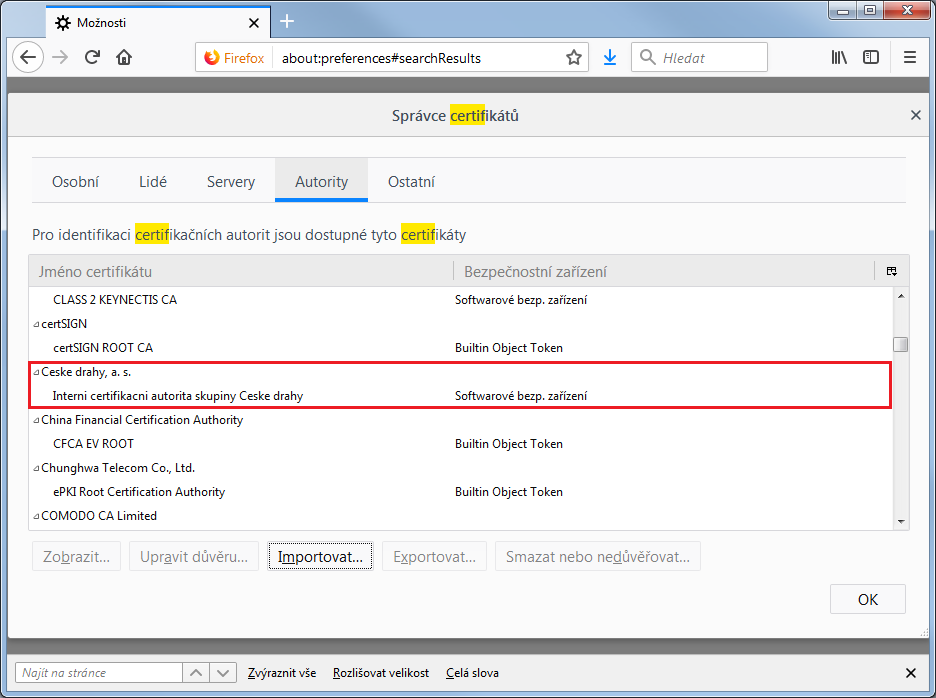Click the search magnifier icon in the Hledat box

coord(647,57)
